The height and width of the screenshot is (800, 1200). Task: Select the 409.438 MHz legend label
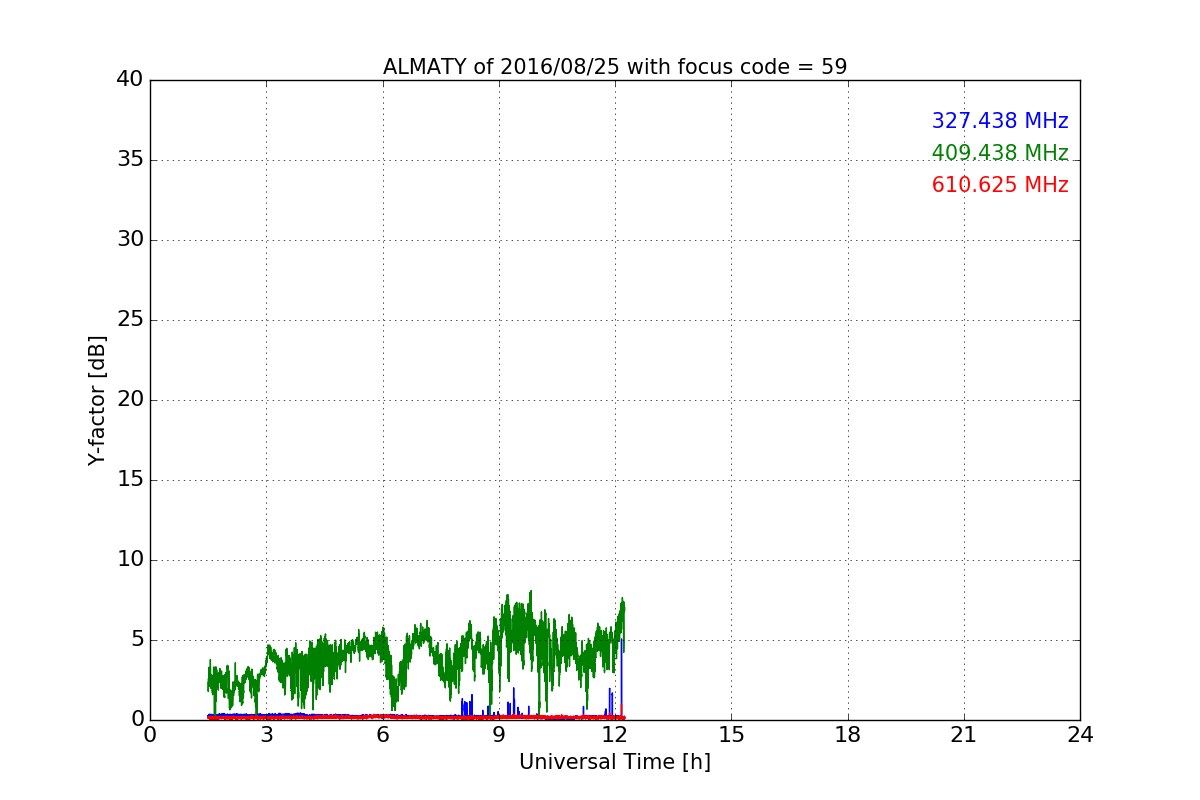(1000, 153)
